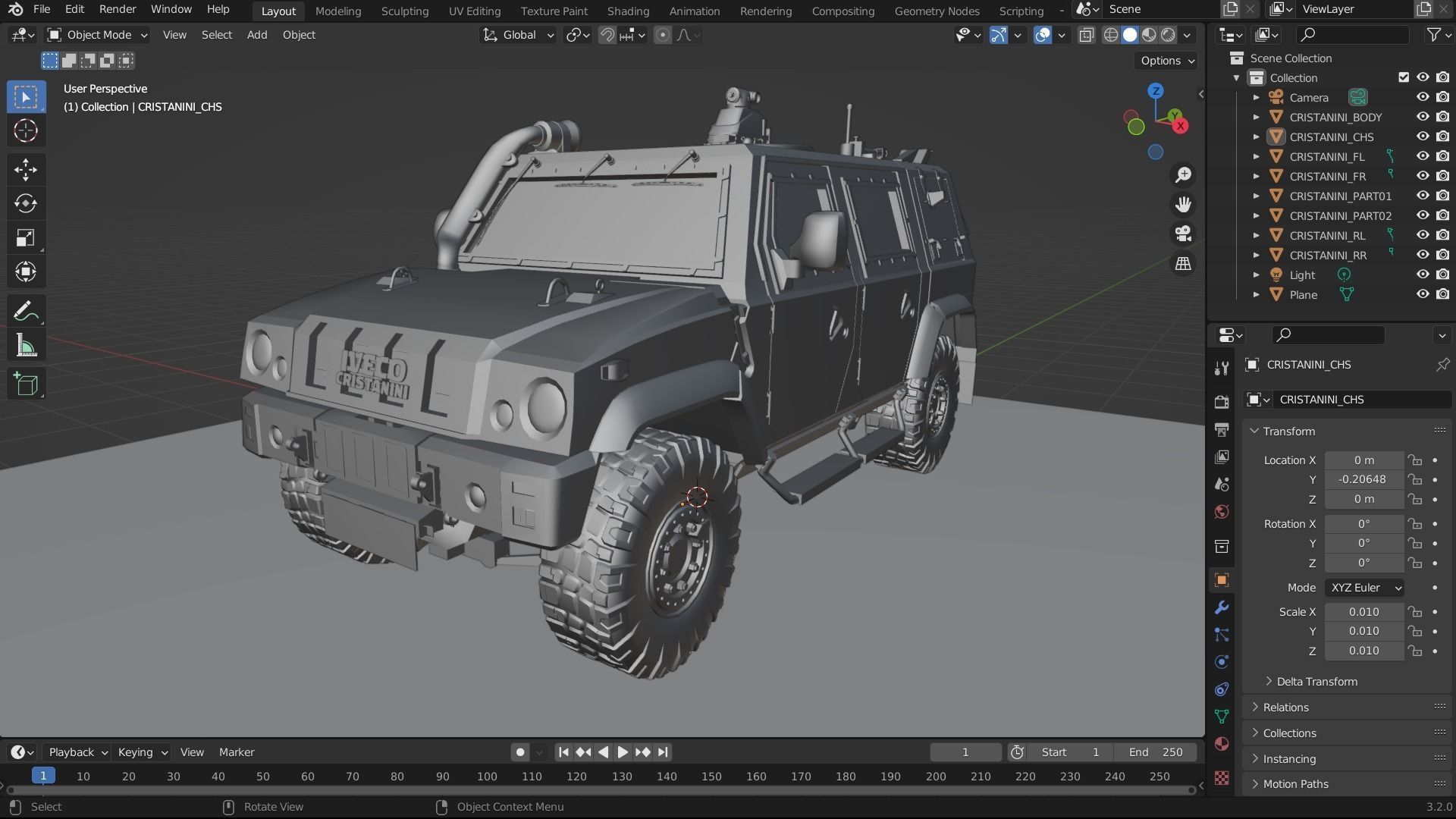Toggle snapping magnet icon
1456x819 pixels.
607,35
